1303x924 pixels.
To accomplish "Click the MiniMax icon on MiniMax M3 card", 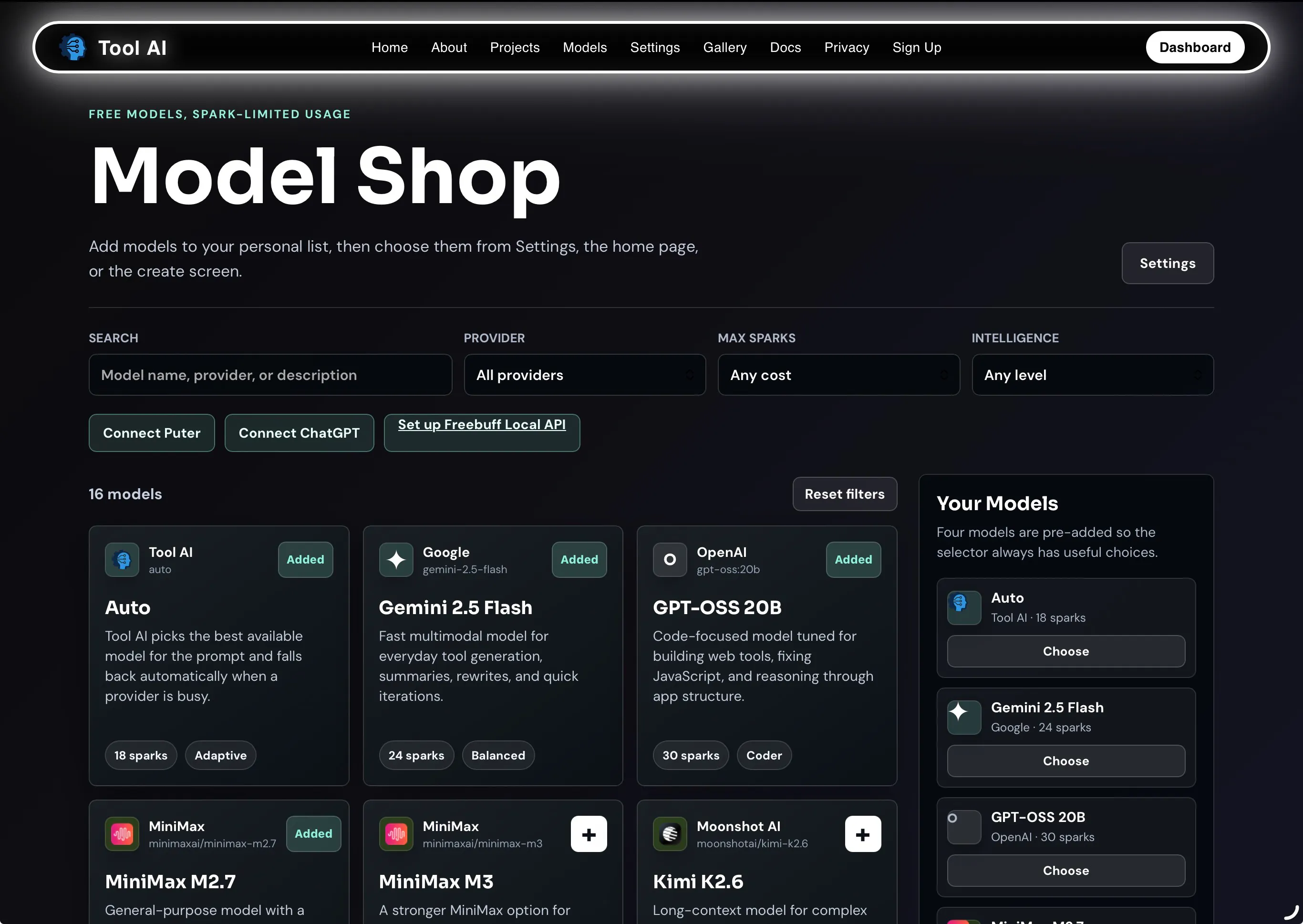I will click(396, 834).
